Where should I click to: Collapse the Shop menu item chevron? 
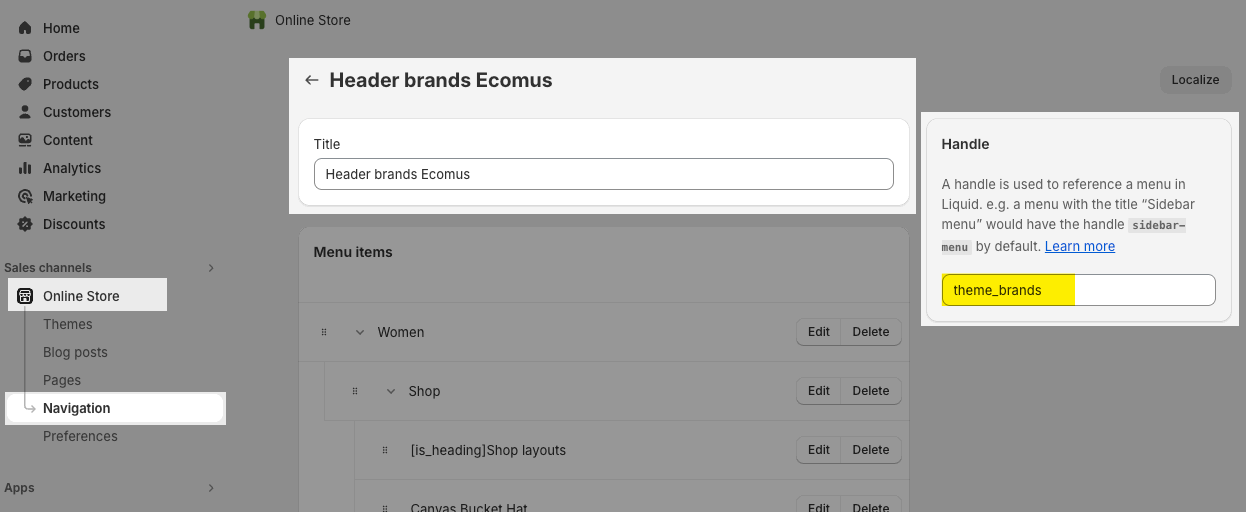(391, 391)
